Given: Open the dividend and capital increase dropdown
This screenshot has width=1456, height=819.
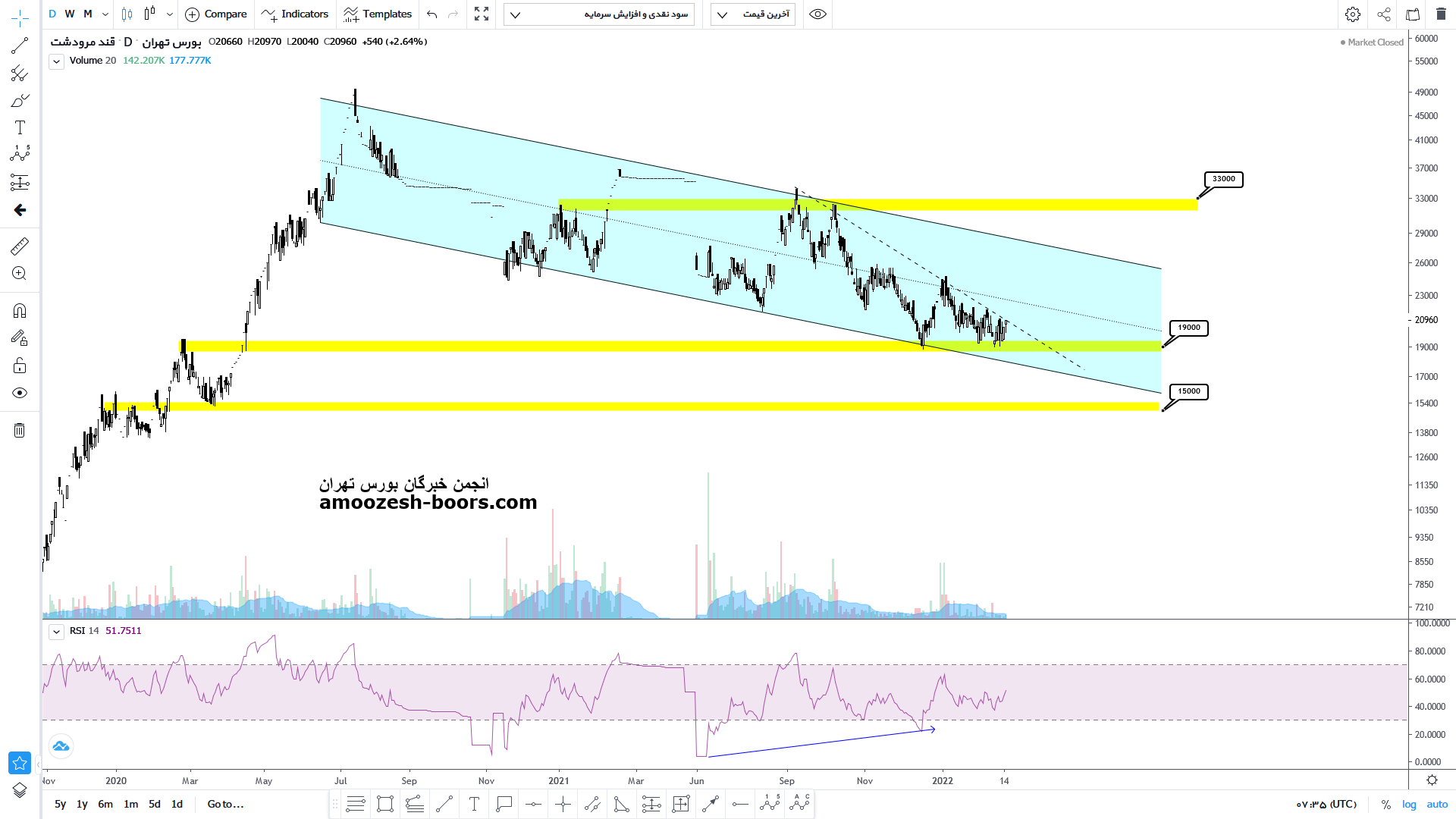Looking at the screenshot, I should click(599, 14).
